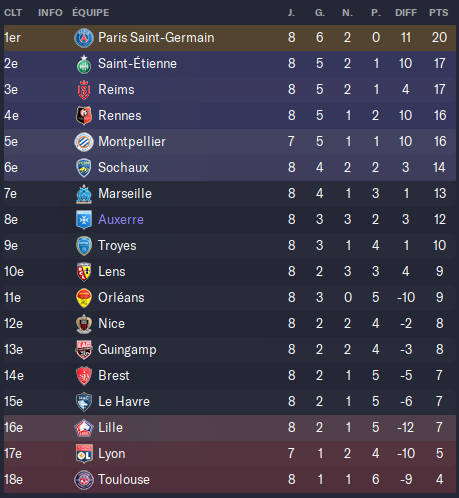
Task: Click the Marseille club logo
Action: coord(84,194)
